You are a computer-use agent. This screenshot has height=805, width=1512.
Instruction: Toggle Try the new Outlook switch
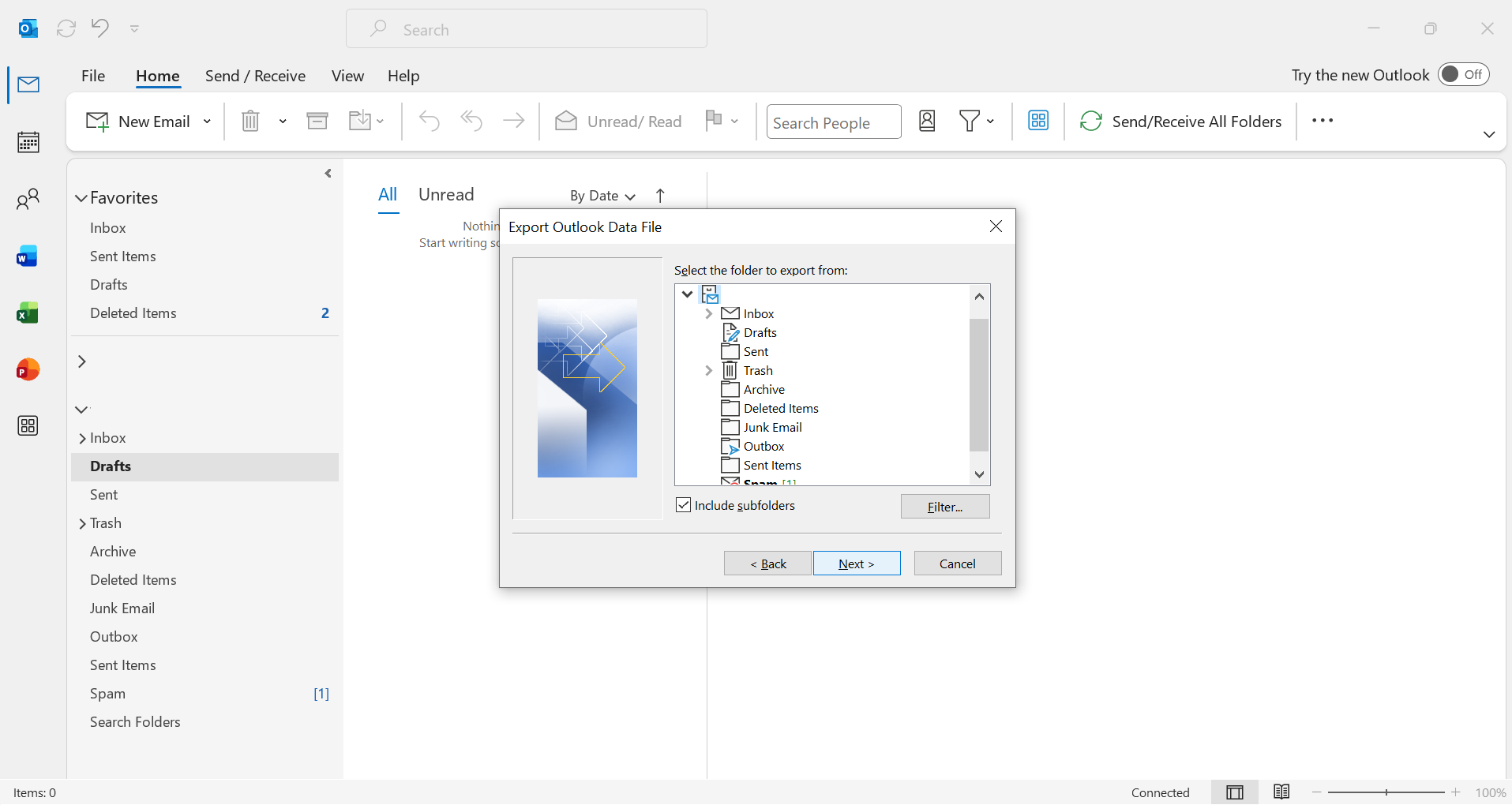click(x=1464, y=74)
